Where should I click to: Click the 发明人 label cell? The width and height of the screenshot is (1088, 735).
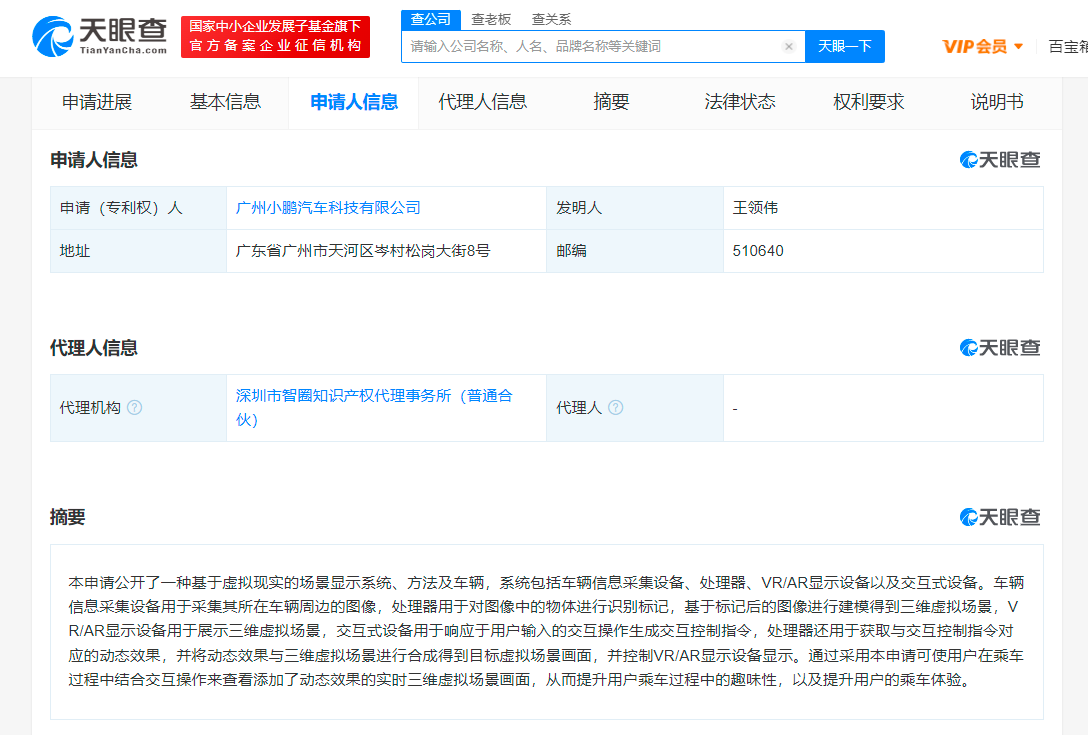tap(634, 208)
